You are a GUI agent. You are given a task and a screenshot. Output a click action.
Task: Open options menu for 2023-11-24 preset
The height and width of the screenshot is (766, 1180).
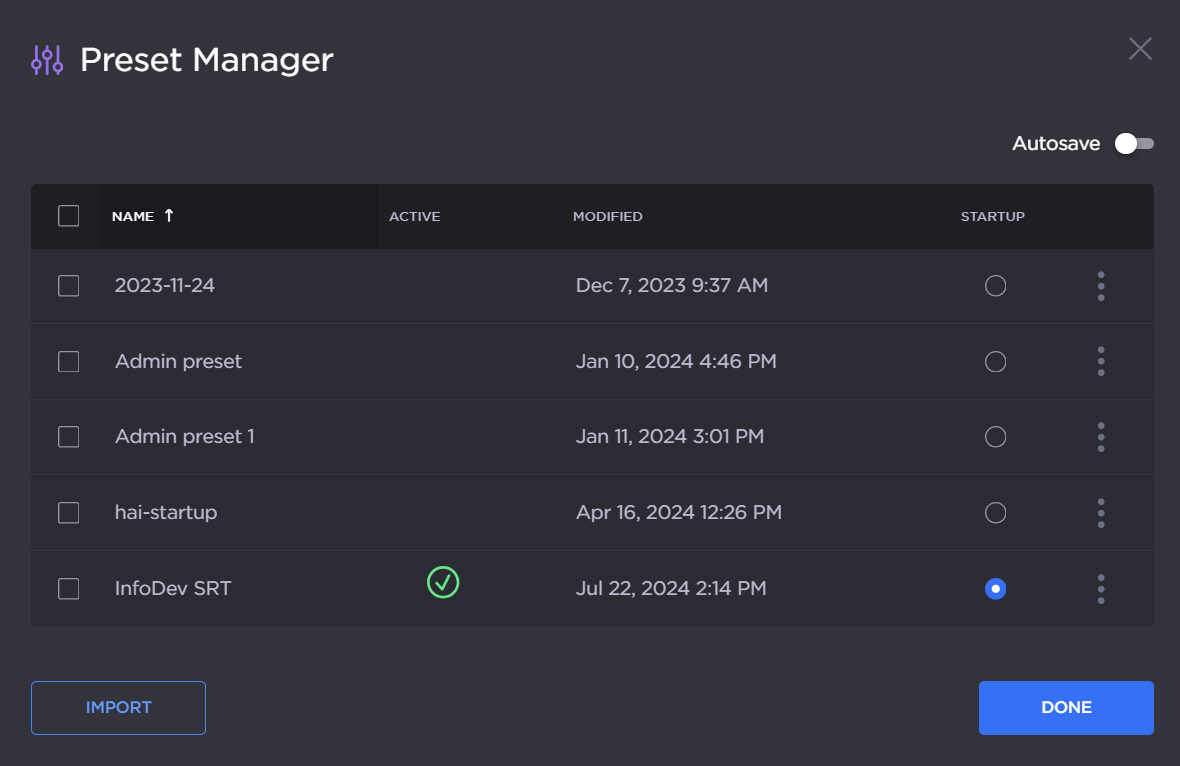pos(1100,286)
